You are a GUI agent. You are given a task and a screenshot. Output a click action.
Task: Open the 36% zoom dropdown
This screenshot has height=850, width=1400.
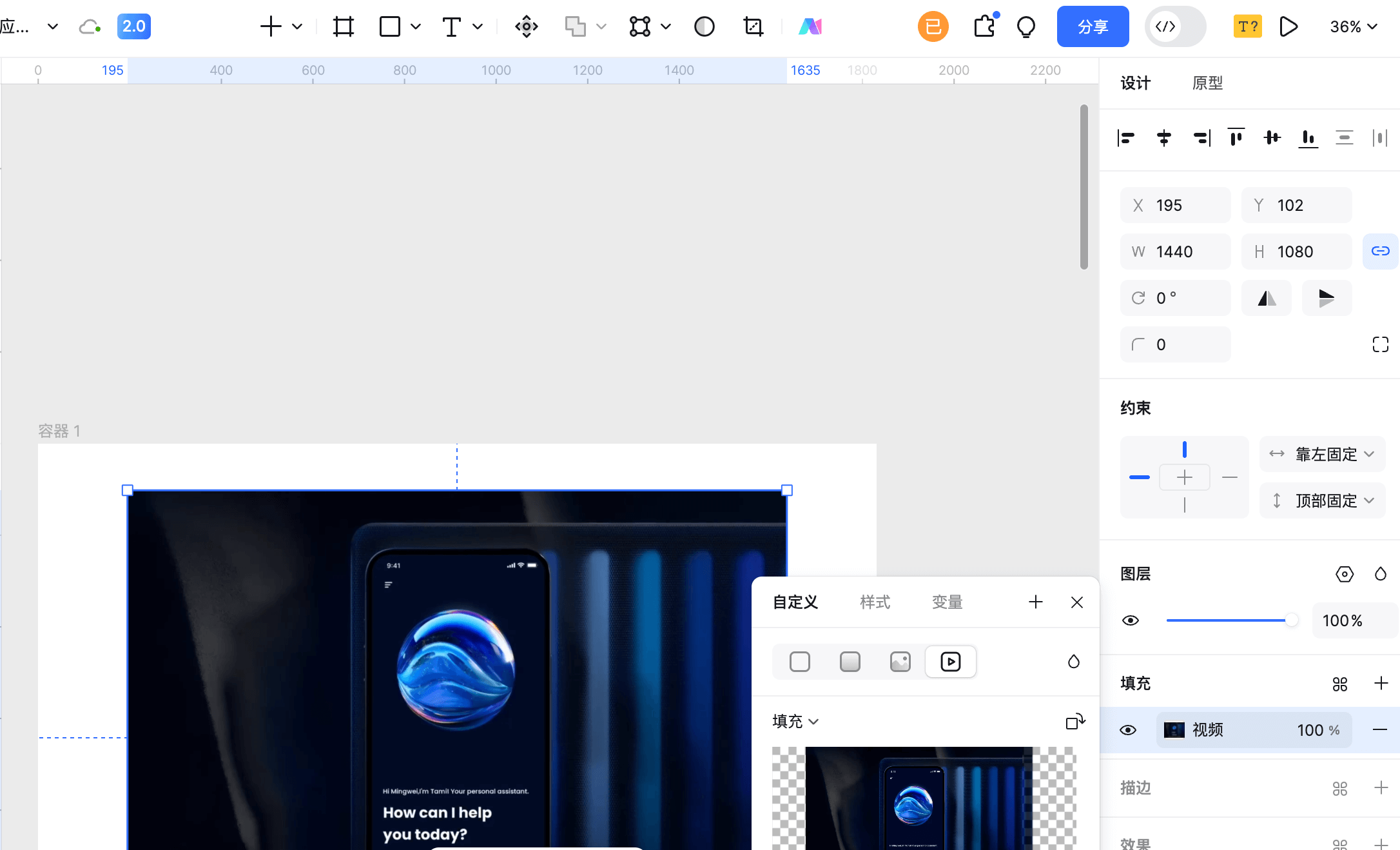(x=1354, y=26)
